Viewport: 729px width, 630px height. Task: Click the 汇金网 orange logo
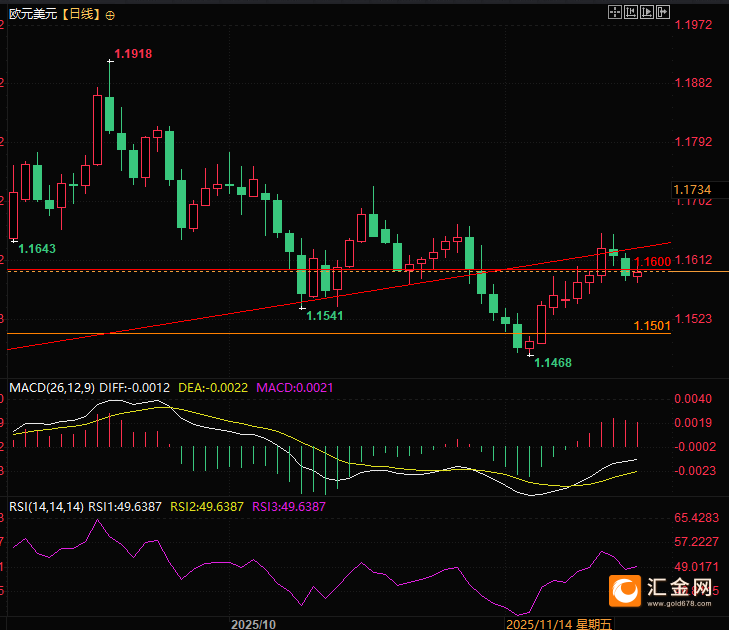pos(625,591)
